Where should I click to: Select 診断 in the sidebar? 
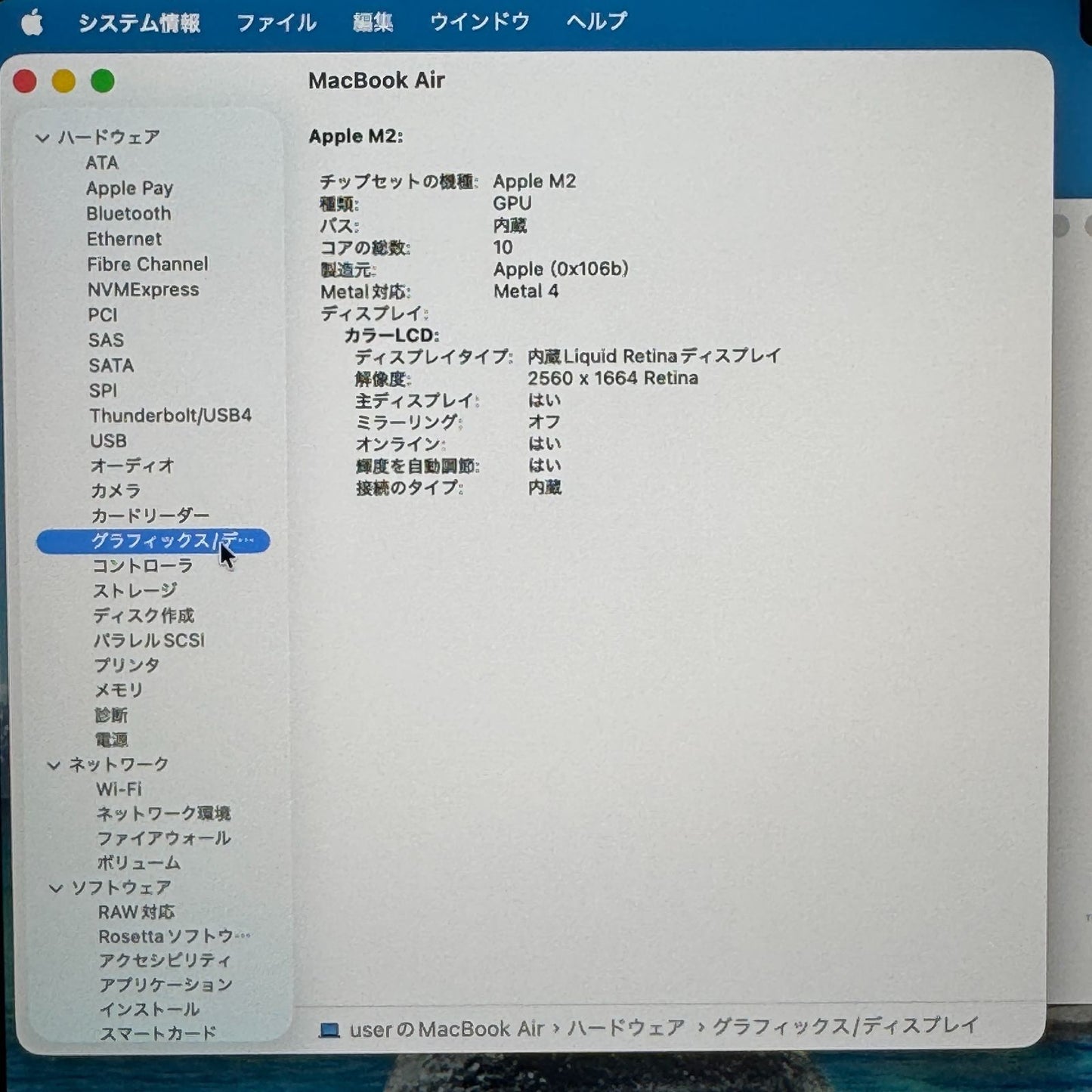click(x=111, y=715)
